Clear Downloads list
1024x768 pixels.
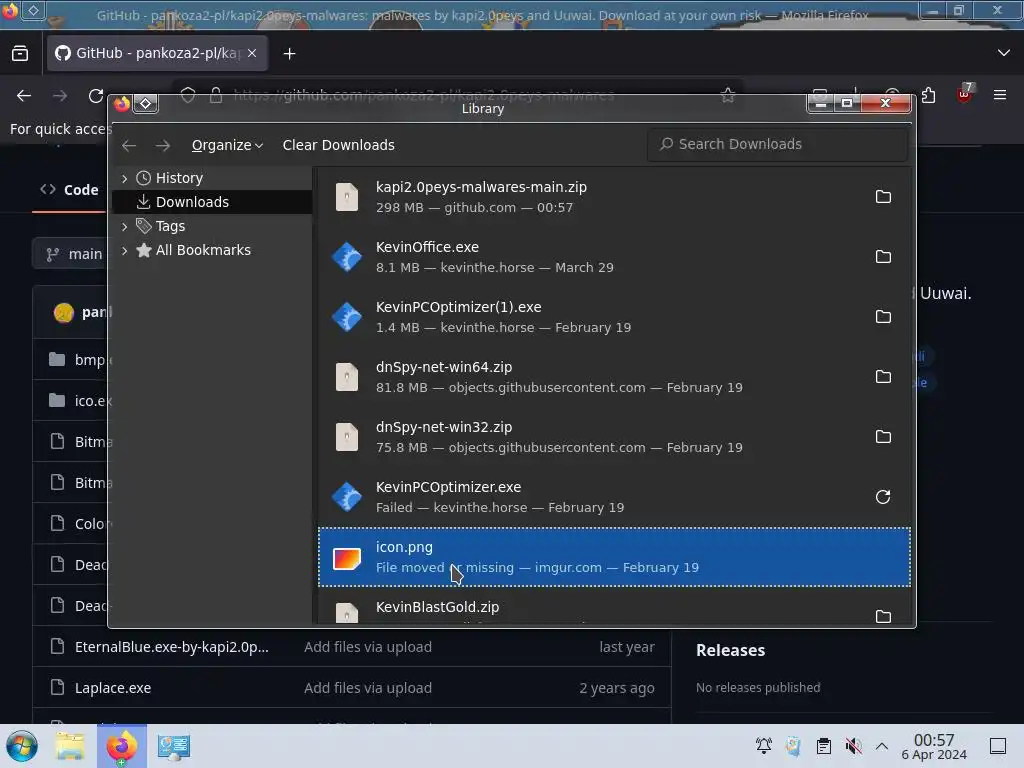coord(338,145)
